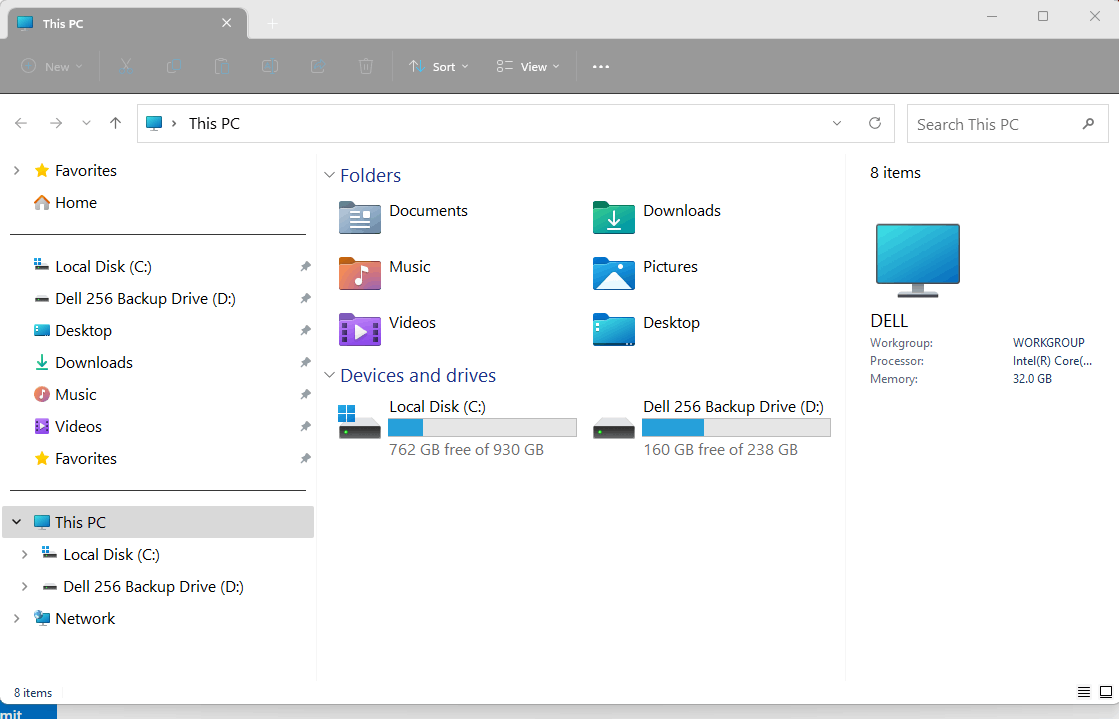
Task: Unpin Dell 256 Backup Drive using its pin
Action: (305, 298)
